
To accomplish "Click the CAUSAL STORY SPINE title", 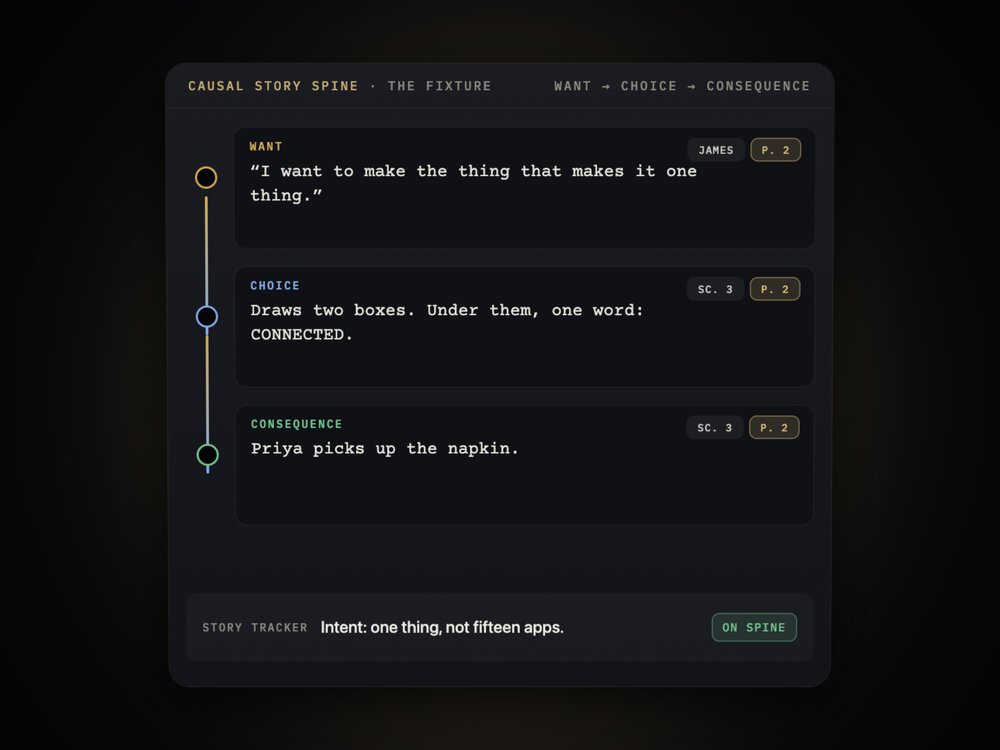I will coord(273,86).
